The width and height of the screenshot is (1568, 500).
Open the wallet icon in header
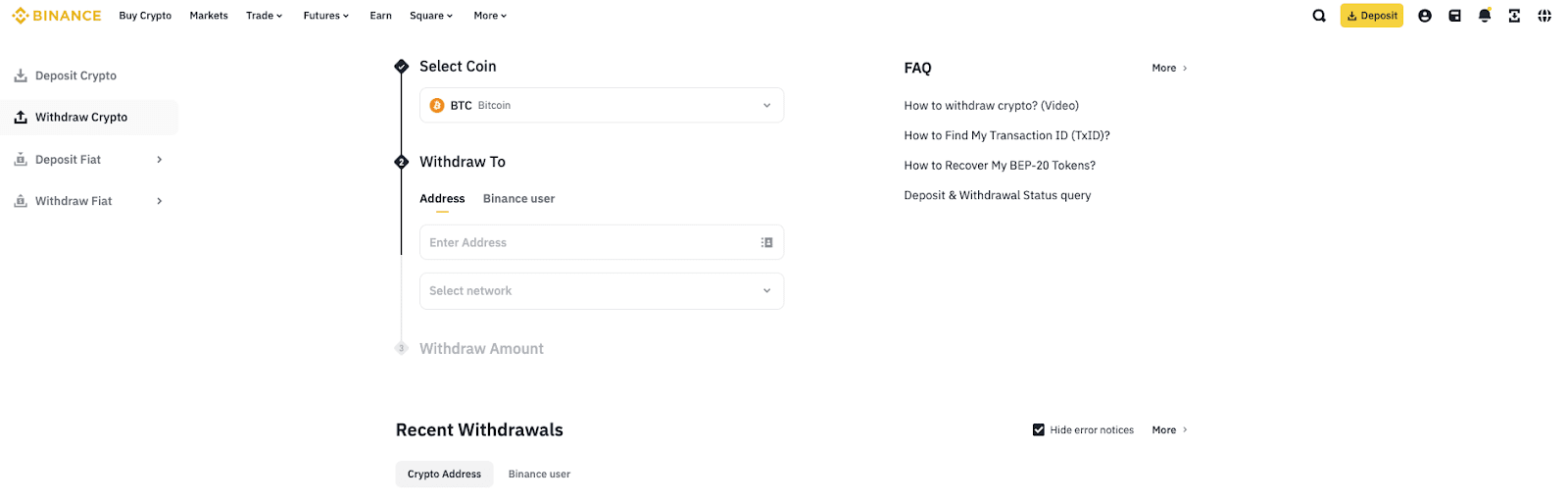coord(1454,16)
